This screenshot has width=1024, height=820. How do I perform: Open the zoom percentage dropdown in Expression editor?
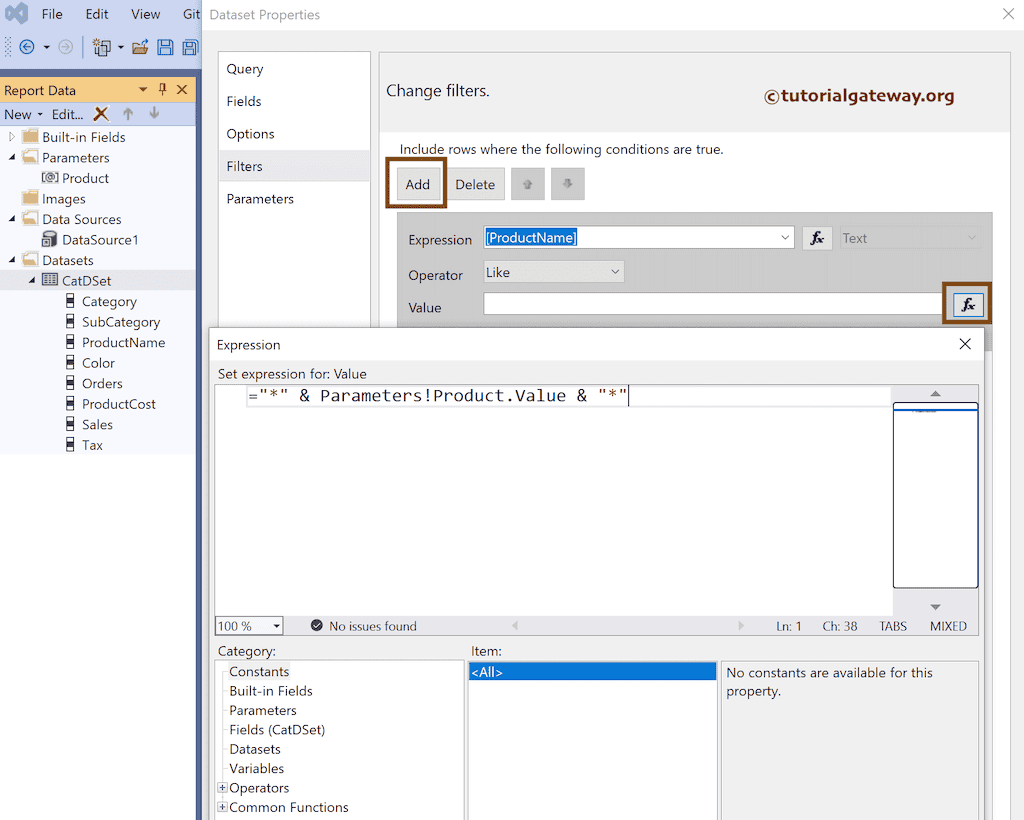click(x=278, y=625)
